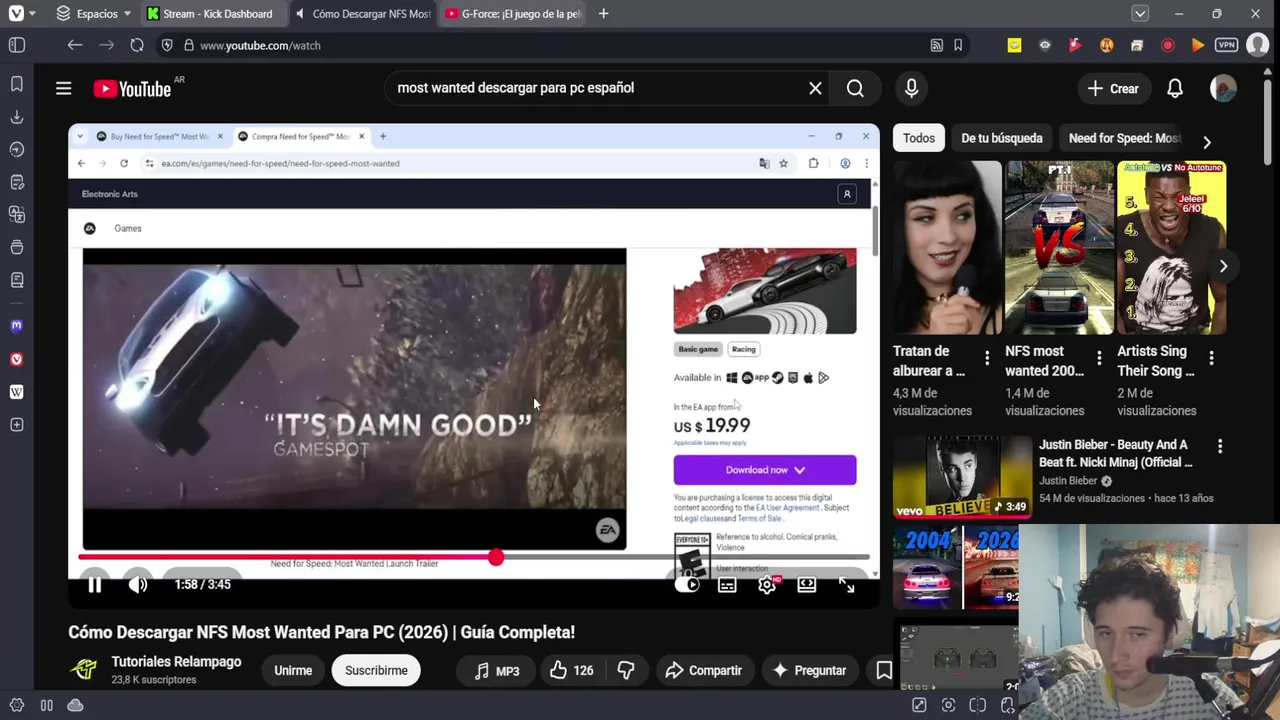Run the YouTube search magnifier button
The height and width of the screenshot is (720, 1280).
pos(855,88)
